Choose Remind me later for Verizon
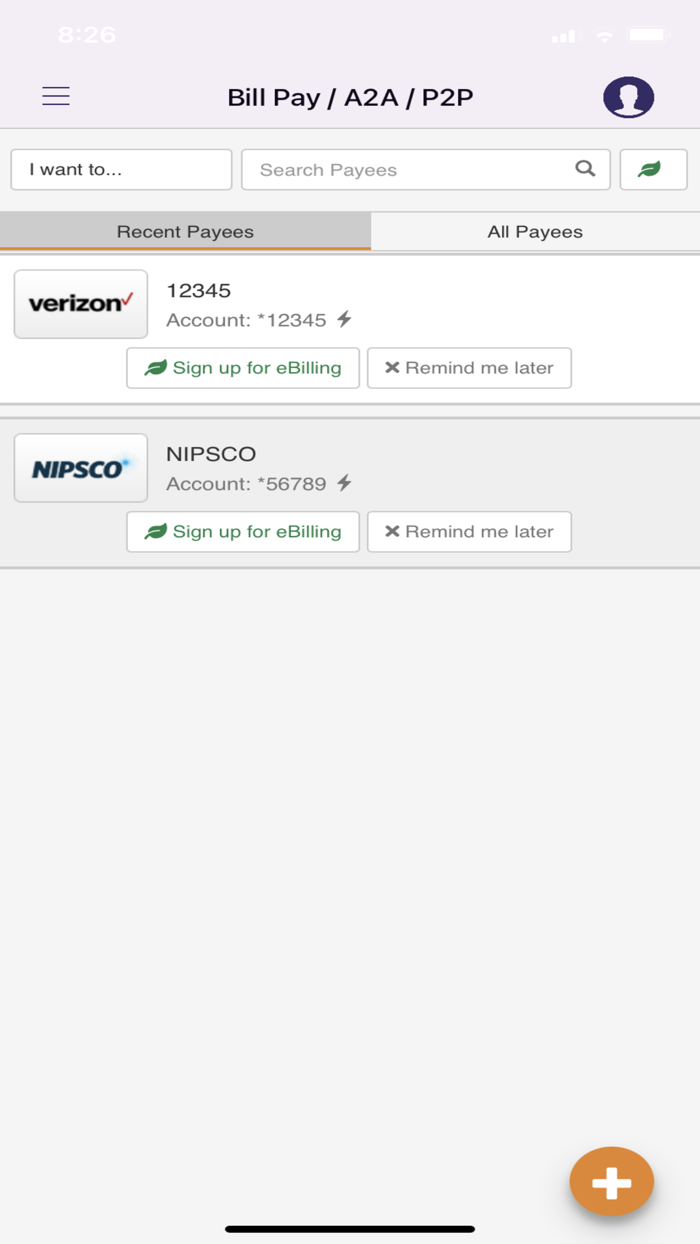Viewport: 700px width, 1244px height. 469,368
